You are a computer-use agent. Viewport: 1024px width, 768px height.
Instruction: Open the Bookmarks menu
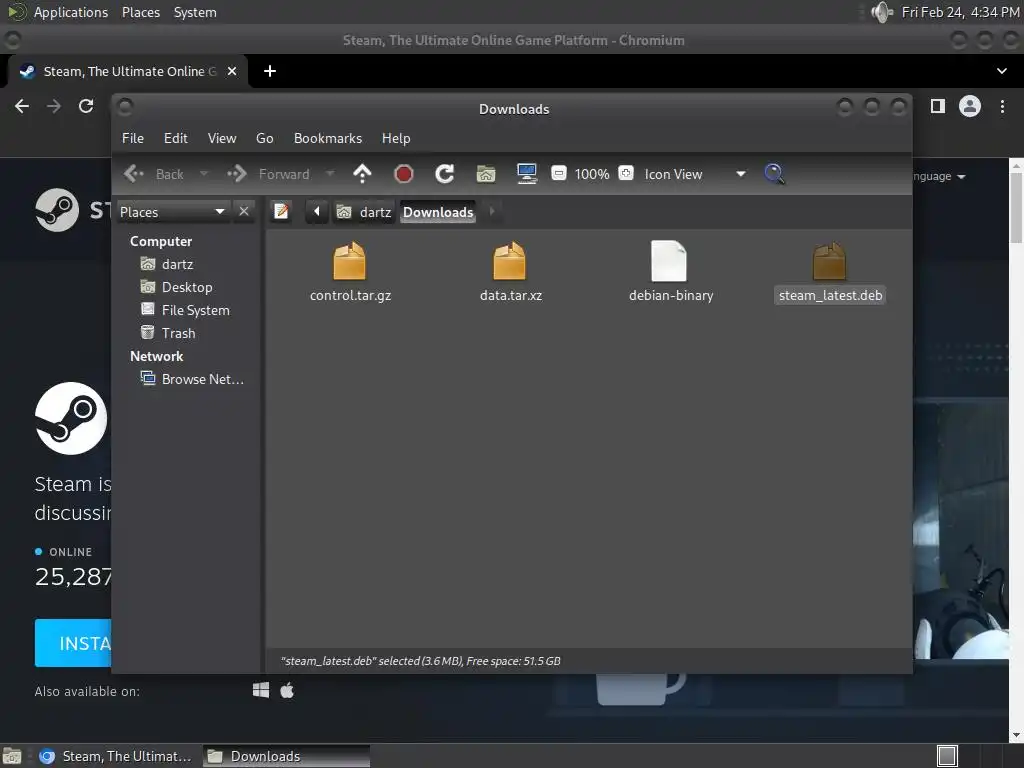pyautogui.click(x=328, y=138)
